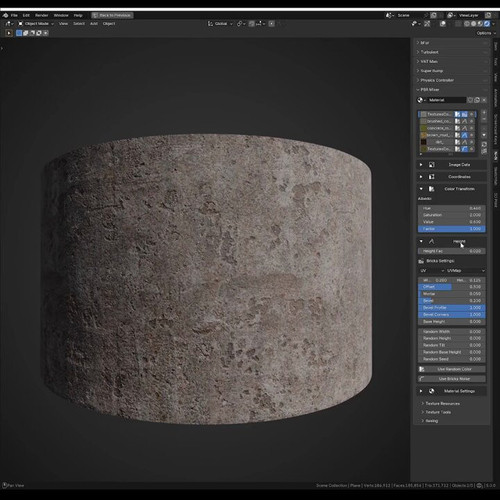Open the UVMap dropdown
This screenshot has height=500, width=500.
click(x=465, y=270)
